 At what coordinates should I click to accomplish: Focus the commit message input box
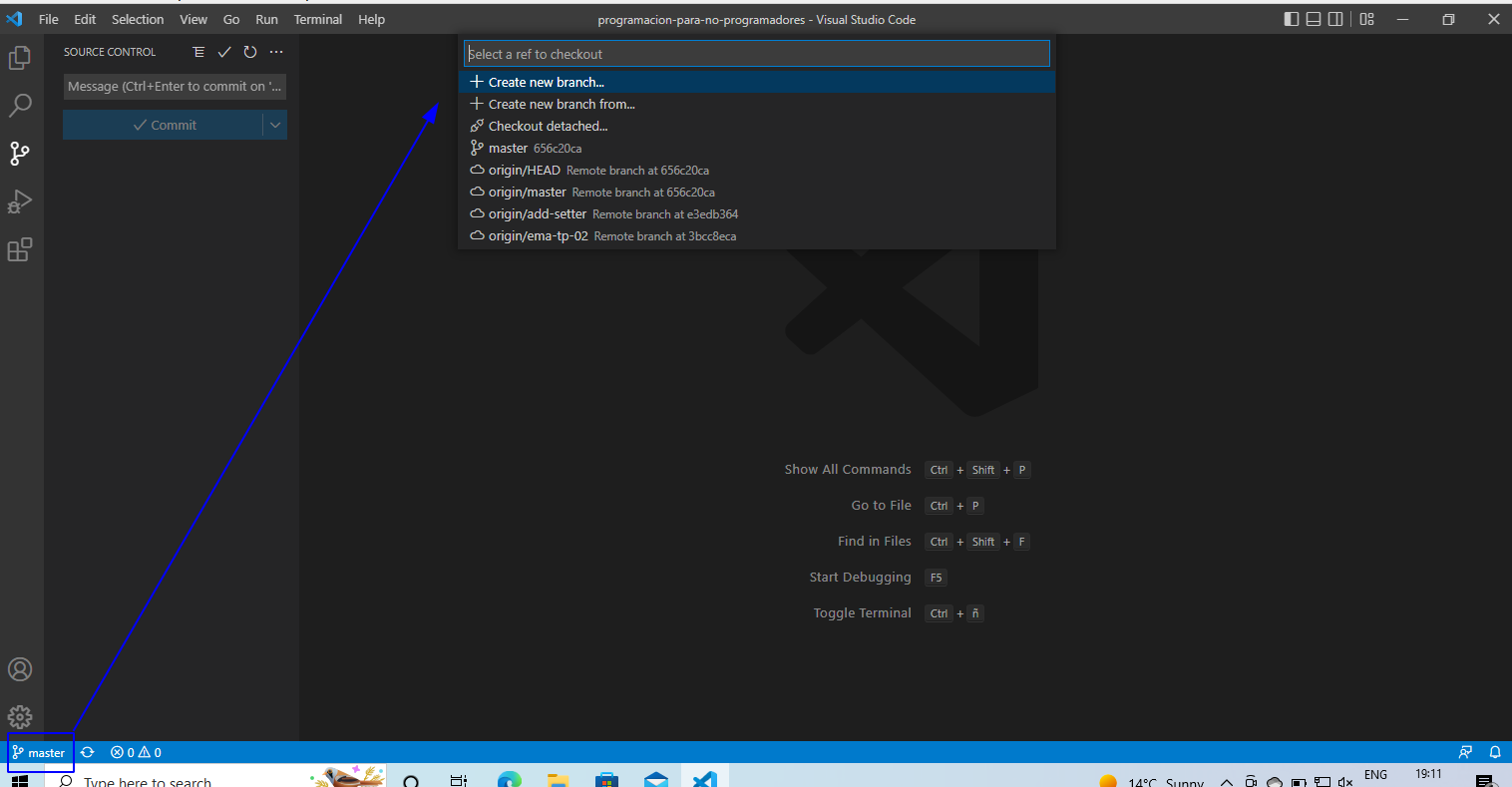175,87
